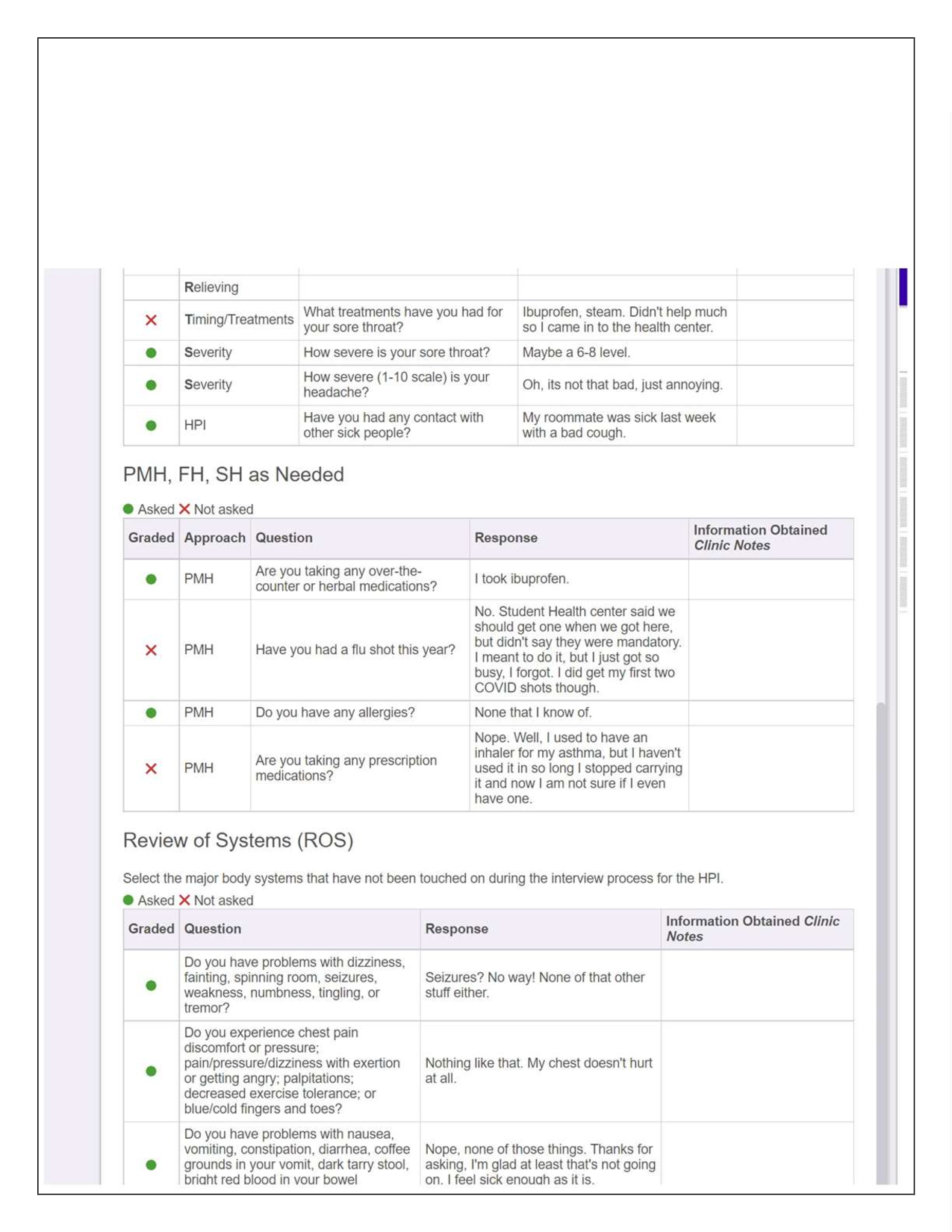The image size is (952, 1232).
Task: Click the 'Relieving' row label
Action: click(211, 287)
